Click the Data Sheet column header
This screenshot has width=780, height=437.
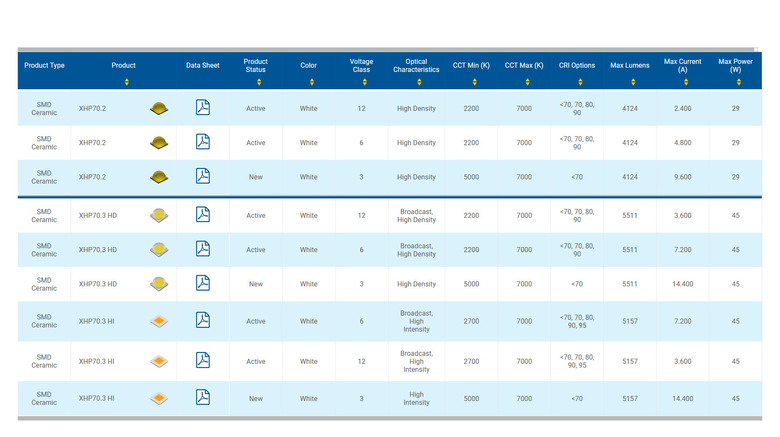pos(202,65)
